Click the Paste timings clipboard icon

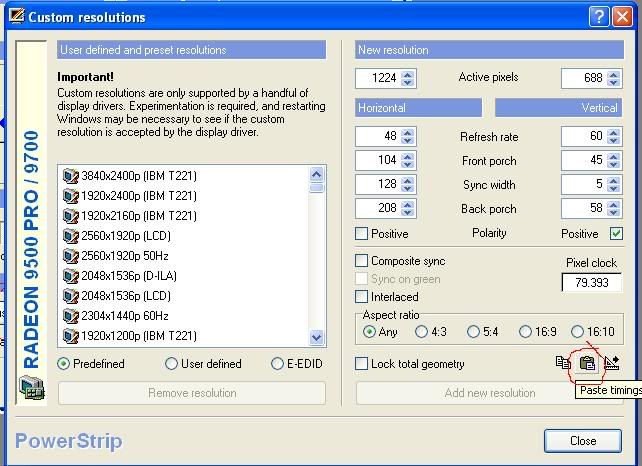click(587, 363)
